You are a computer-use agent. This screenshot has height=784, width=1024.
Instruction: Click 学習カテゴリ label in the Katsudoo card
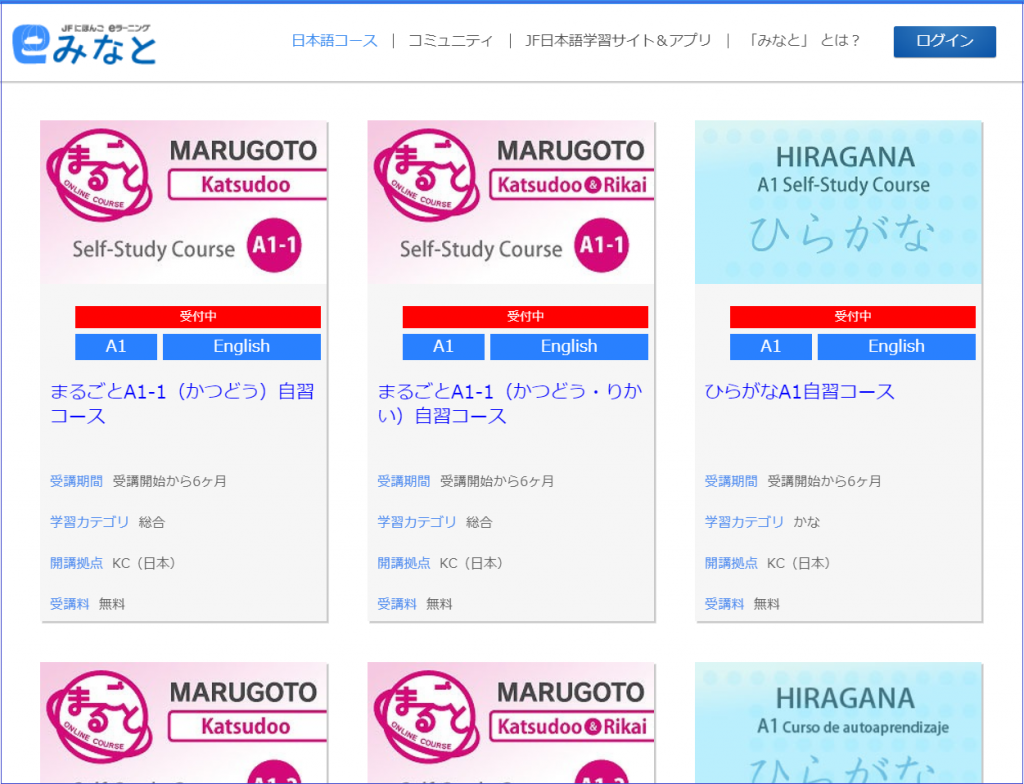pos(89,522)
